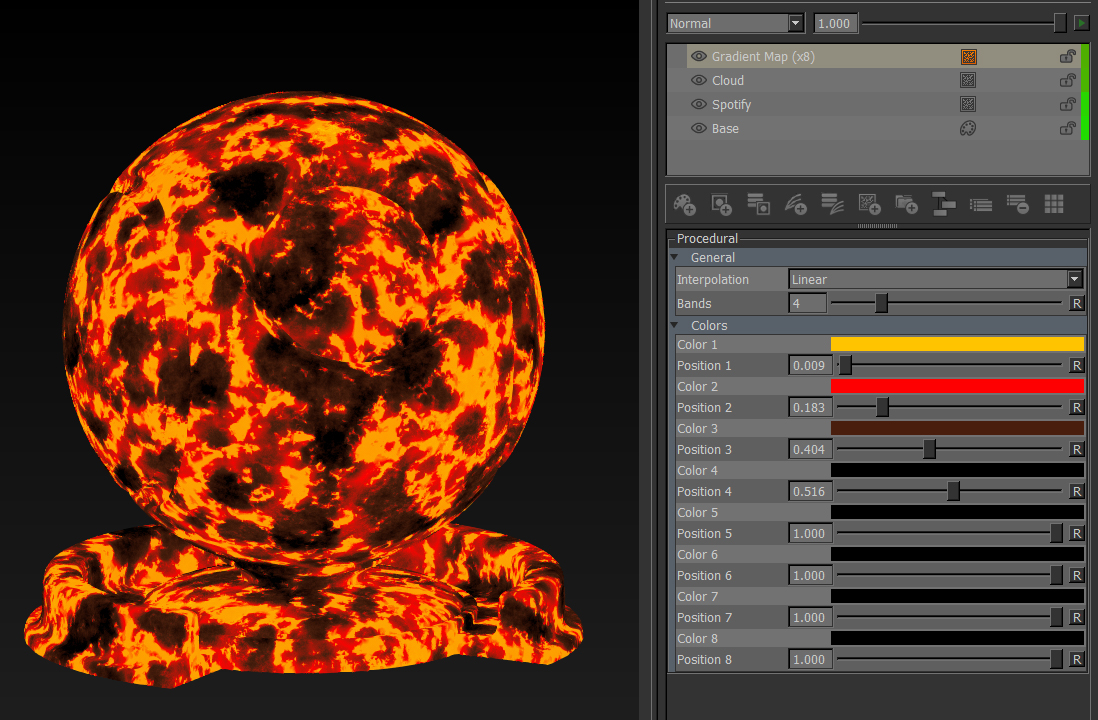1098x720 pixels.
Task: Collapse the Colors section
Action: (x=675, y=326)
